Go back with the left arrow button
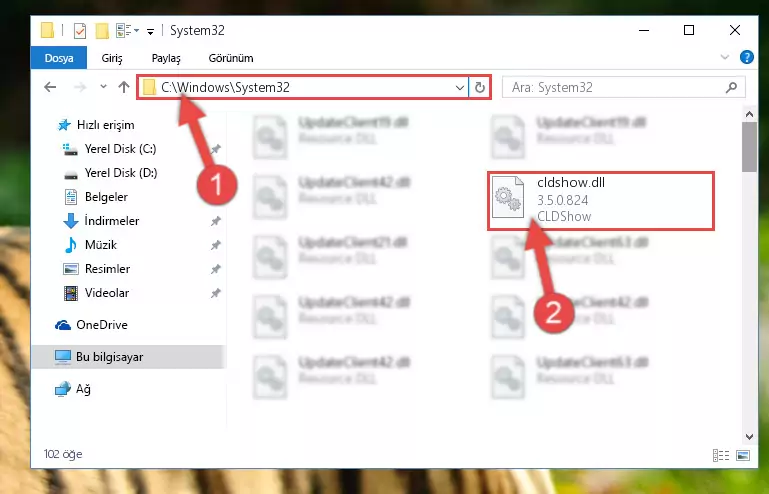Image resolution: width=769 pixels, height=494 pixels. [50, 87]
